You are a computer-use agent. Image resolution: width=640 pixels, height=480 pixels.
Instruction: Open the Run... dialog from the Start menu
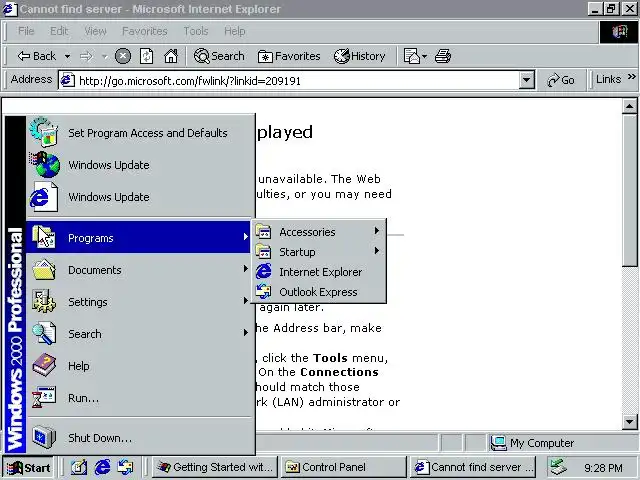[x=139, y=398]
